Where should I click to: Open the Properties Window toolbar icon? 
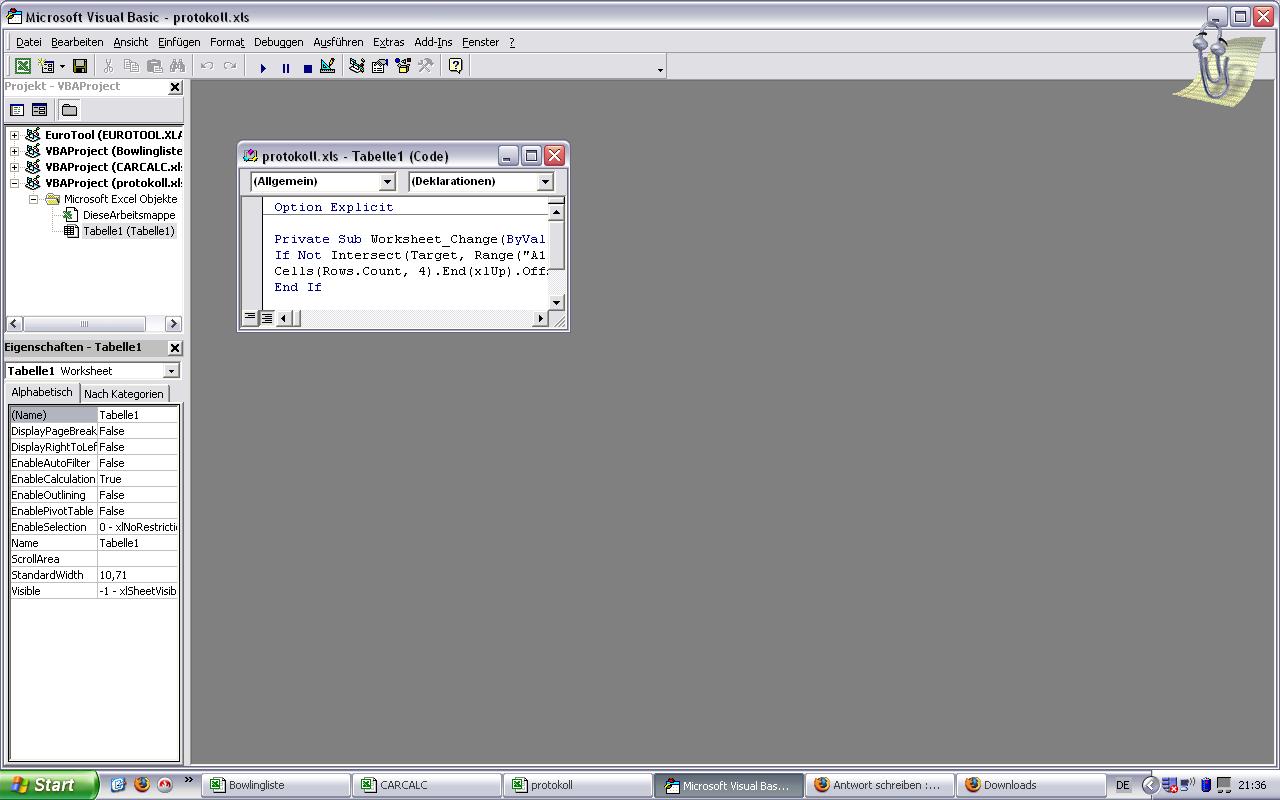pos(379,67)
